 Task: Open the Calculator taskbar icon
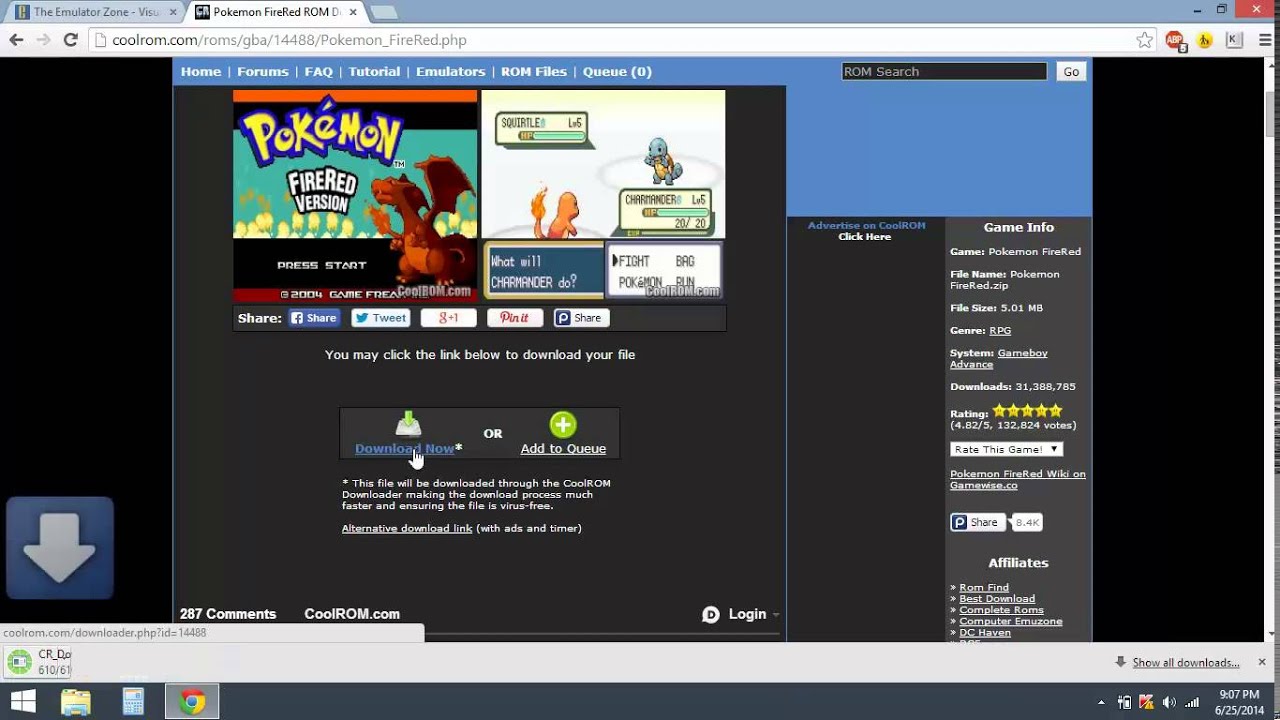point(133,702)
